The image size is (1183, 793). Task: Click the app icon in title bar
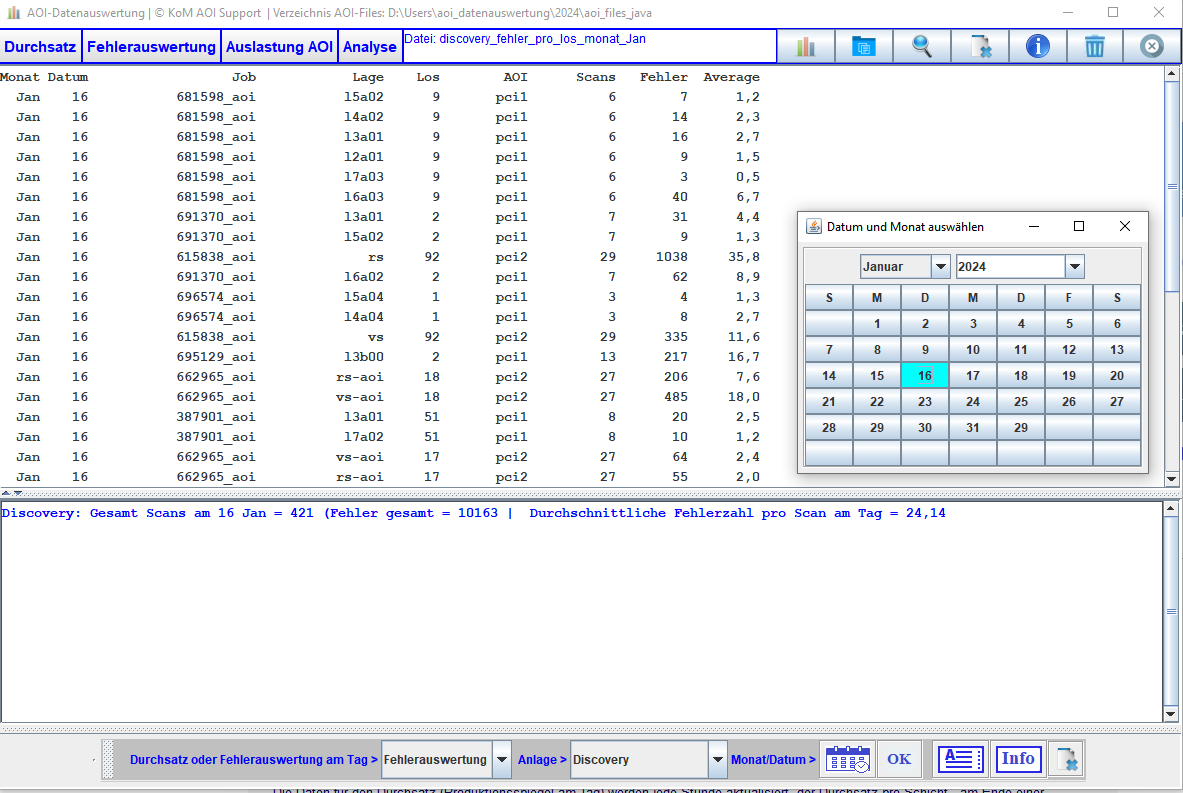tap(13, 13)
